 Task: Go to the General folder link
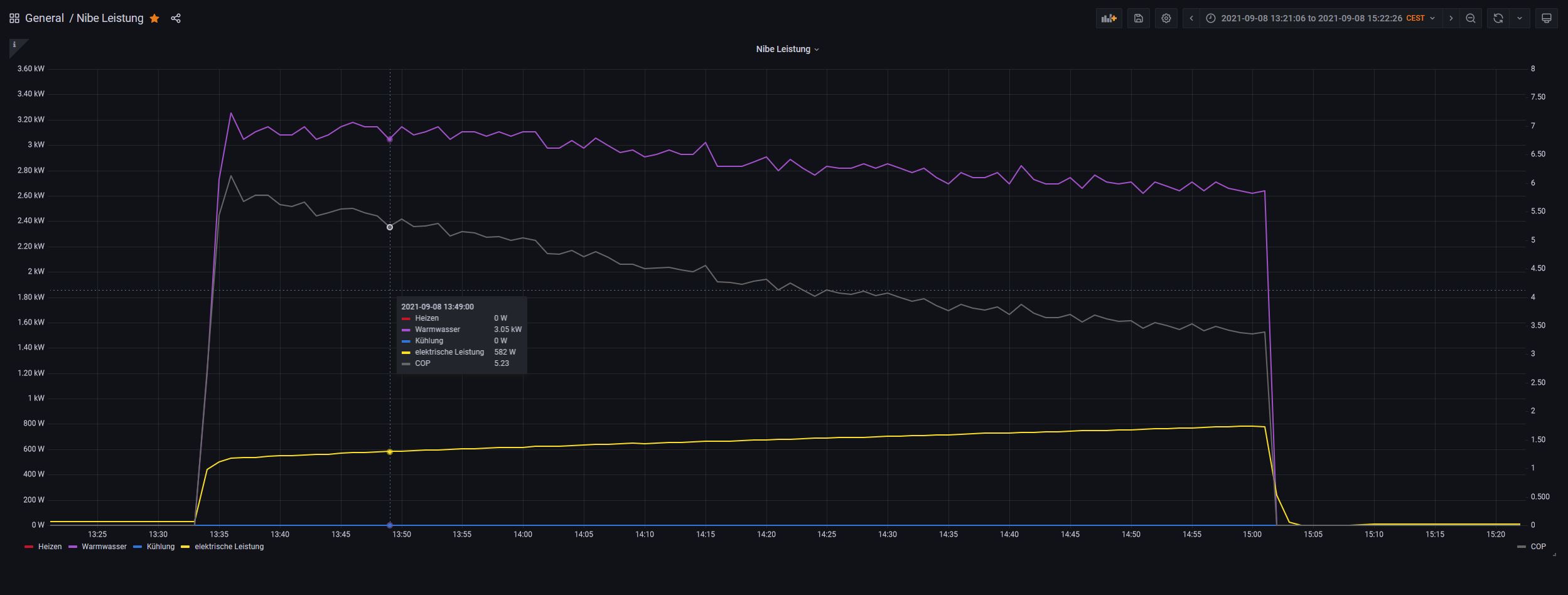tap(45, 18)
